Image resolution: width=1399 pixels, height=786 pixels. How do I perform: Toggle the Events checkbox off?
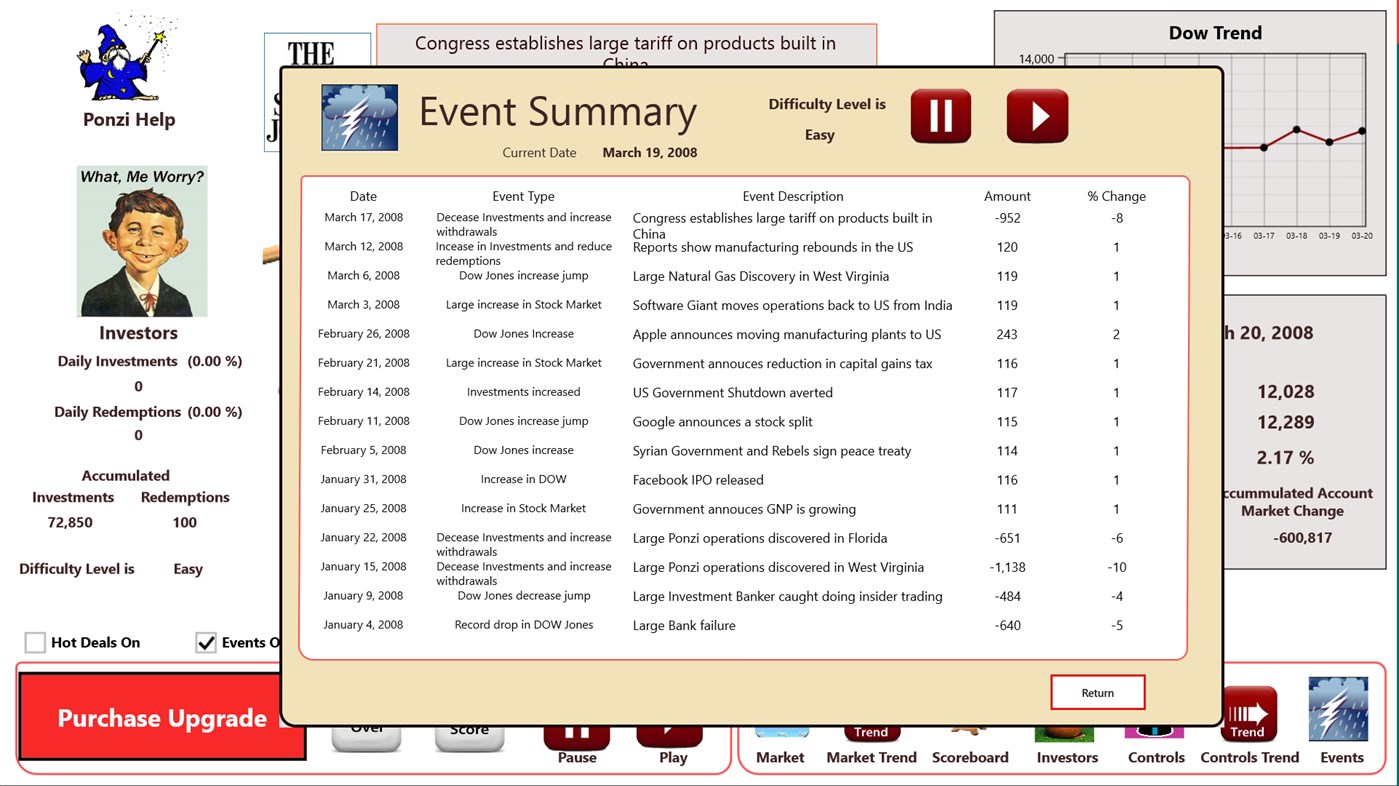206,642
